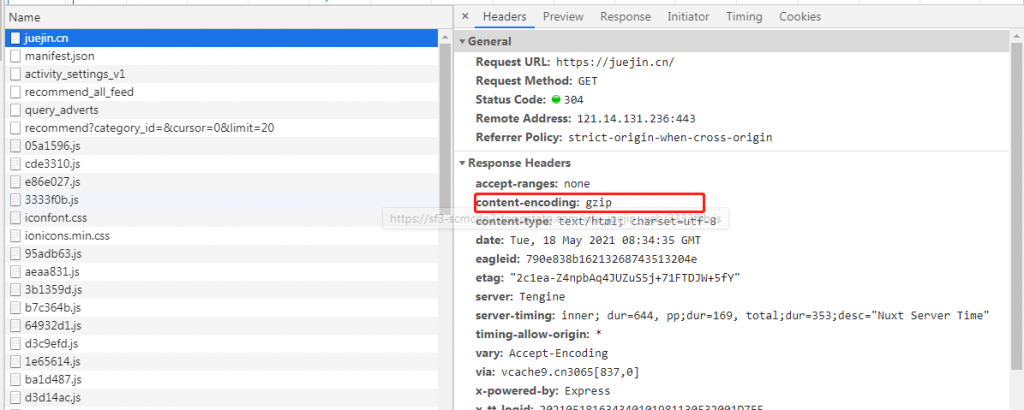Select the ionicons.min.css request
Image resolution: width=1024 pixels, height=410 pixels.
[222, 236]
